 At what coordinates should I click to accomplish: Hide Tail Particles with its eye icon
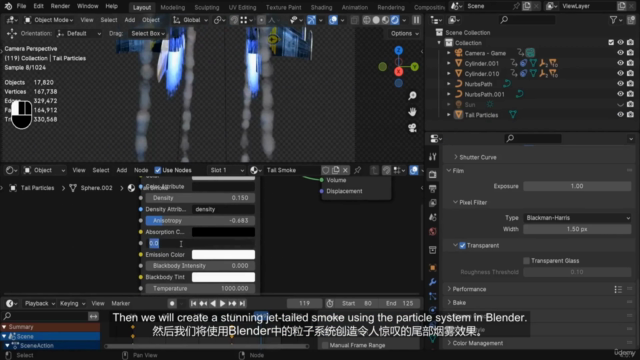(x=620, y=115)
